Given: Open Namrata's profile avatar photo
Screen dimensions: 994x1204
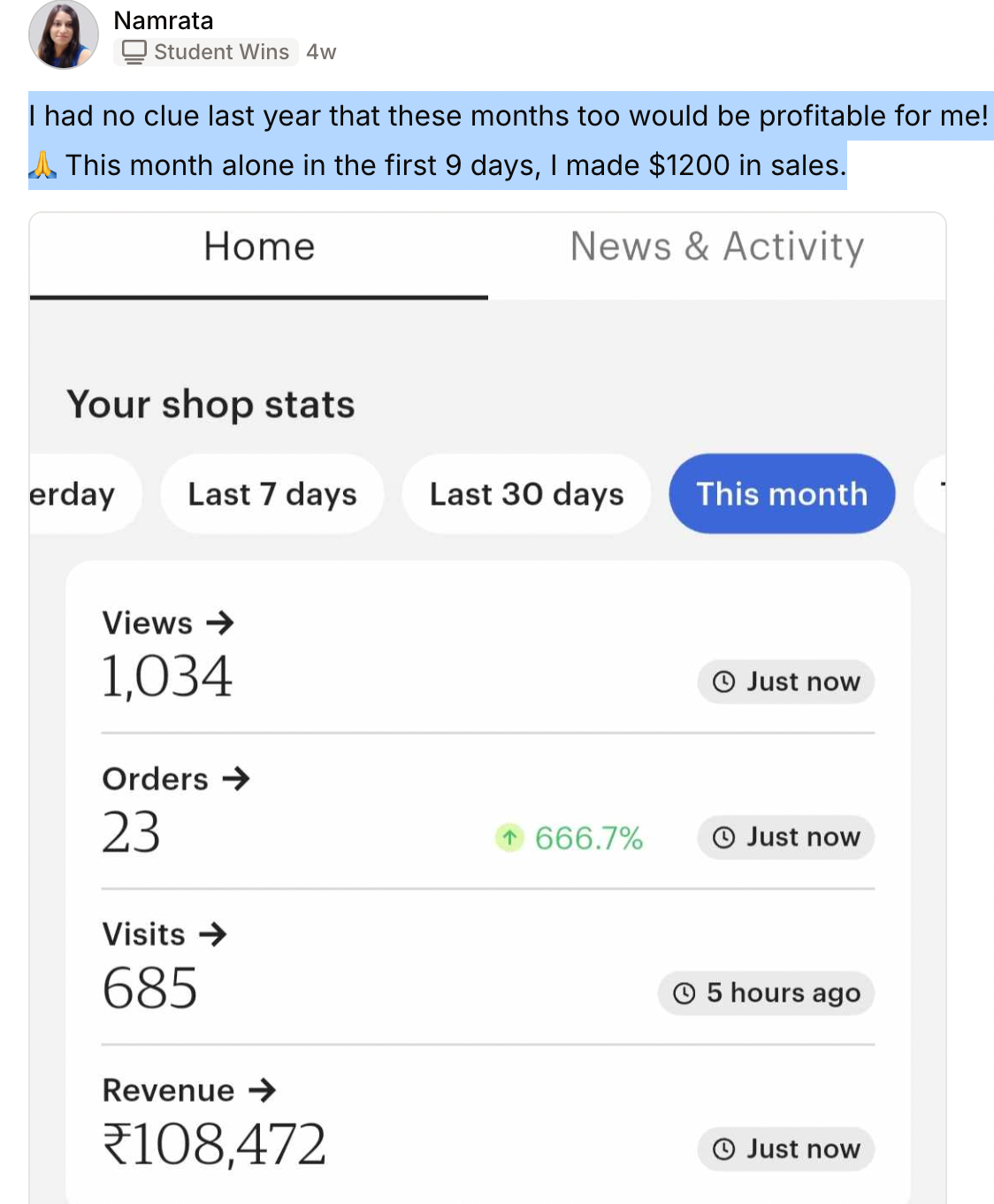Looking at the screenshot, I should [x=63, y=35].
